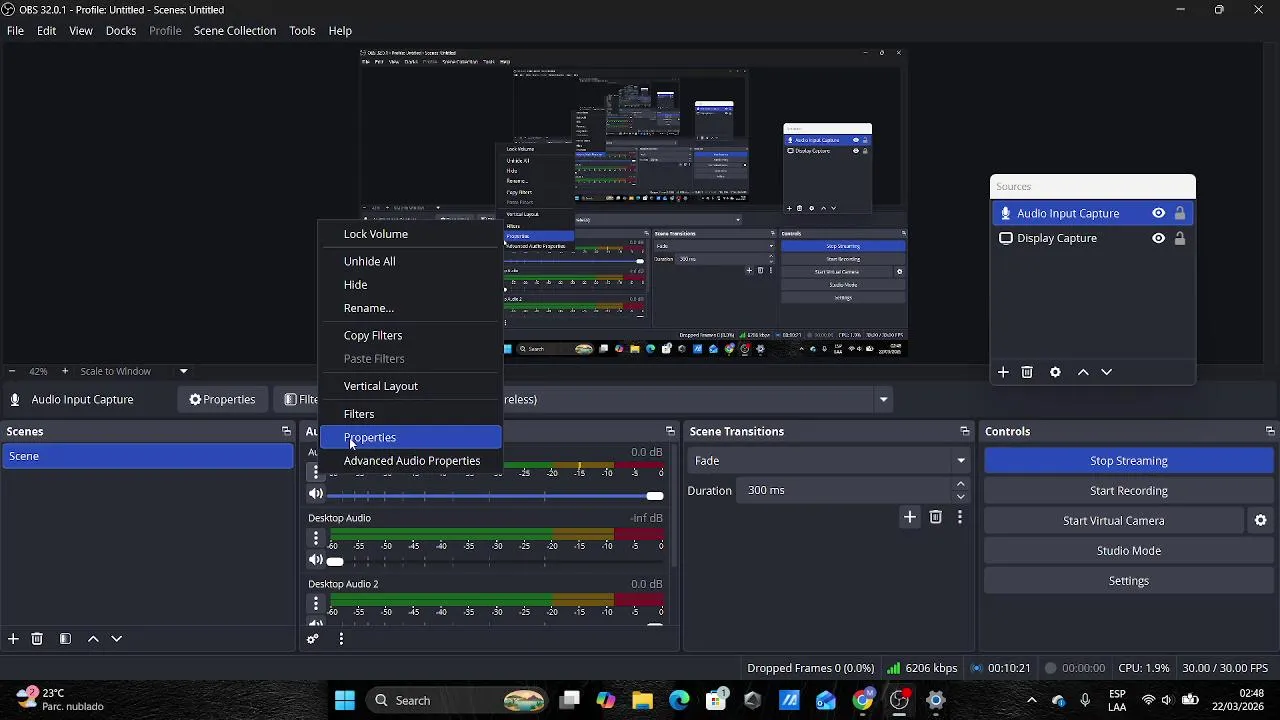Viewport: 1280px width, 720px height.
Task: Open virtual camera settings gear
Action: click(x=1260, y=521)
